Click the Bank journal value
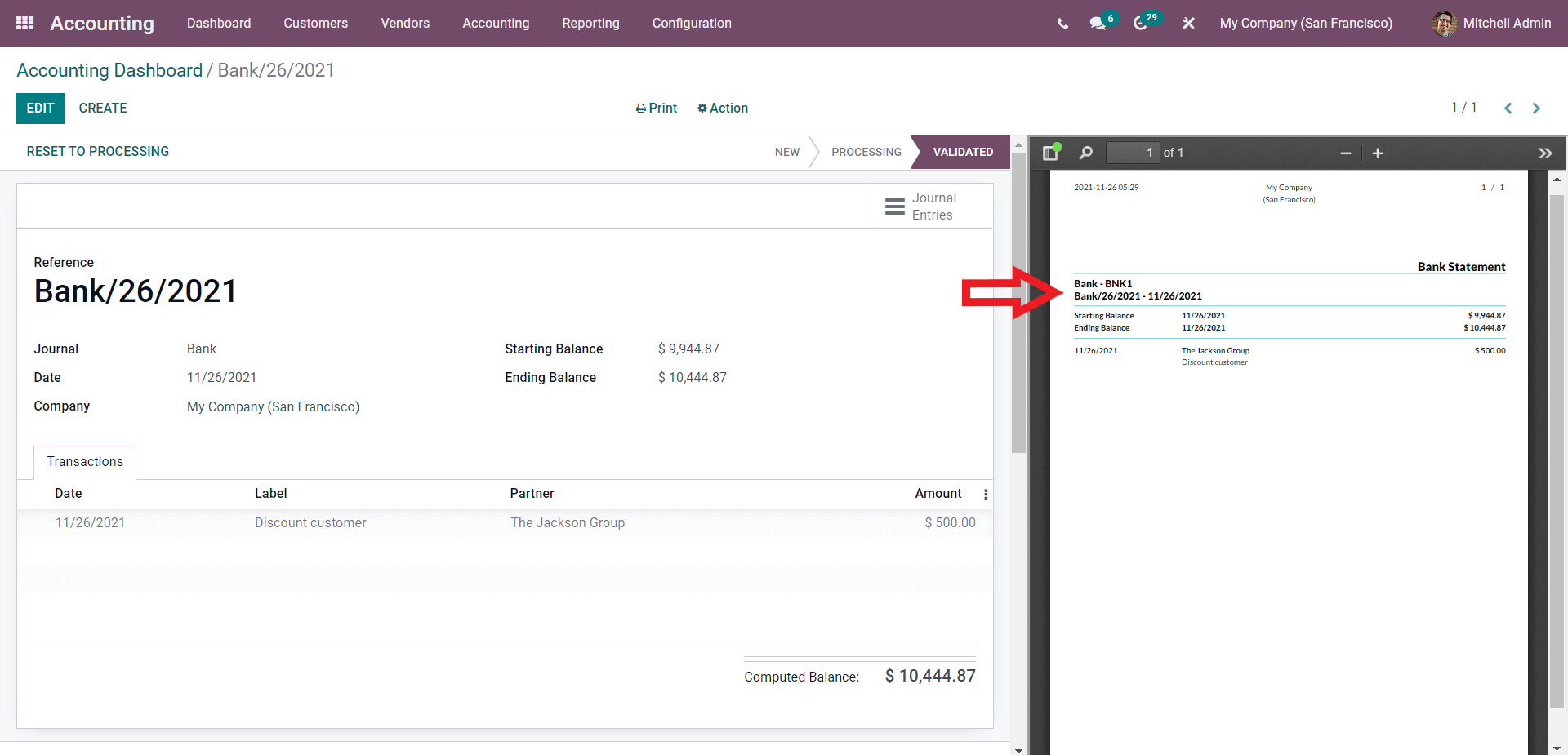Screen dimensions: 1568x755 (202, 349)
